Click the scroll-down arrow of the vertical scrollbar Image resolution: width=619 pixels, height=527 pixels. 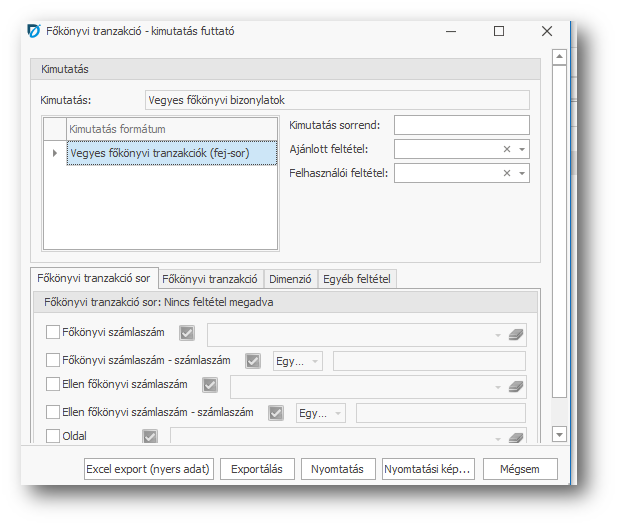click(559, 434)
